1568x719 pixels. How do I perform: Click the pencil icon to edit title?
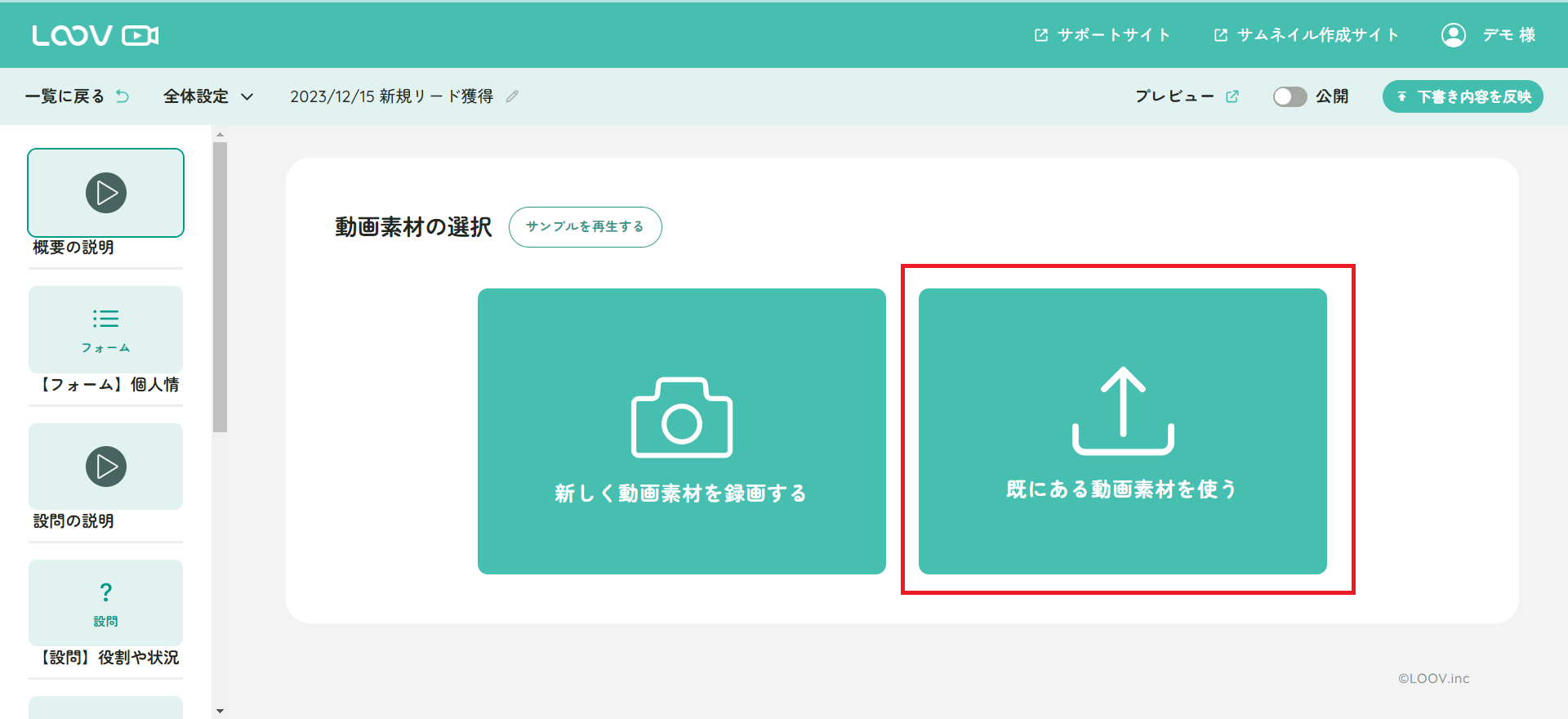[x=512, y=96]
